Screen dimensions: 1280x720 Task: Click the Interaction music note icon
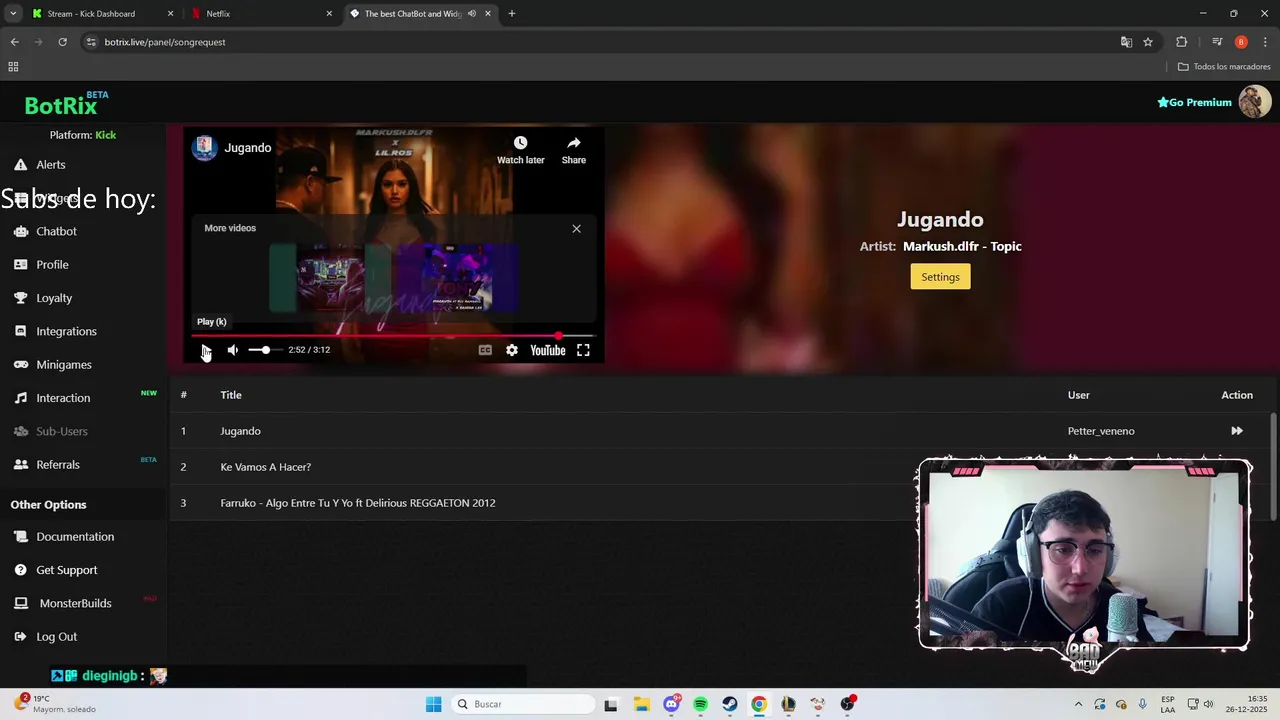(x=20, y=398)
